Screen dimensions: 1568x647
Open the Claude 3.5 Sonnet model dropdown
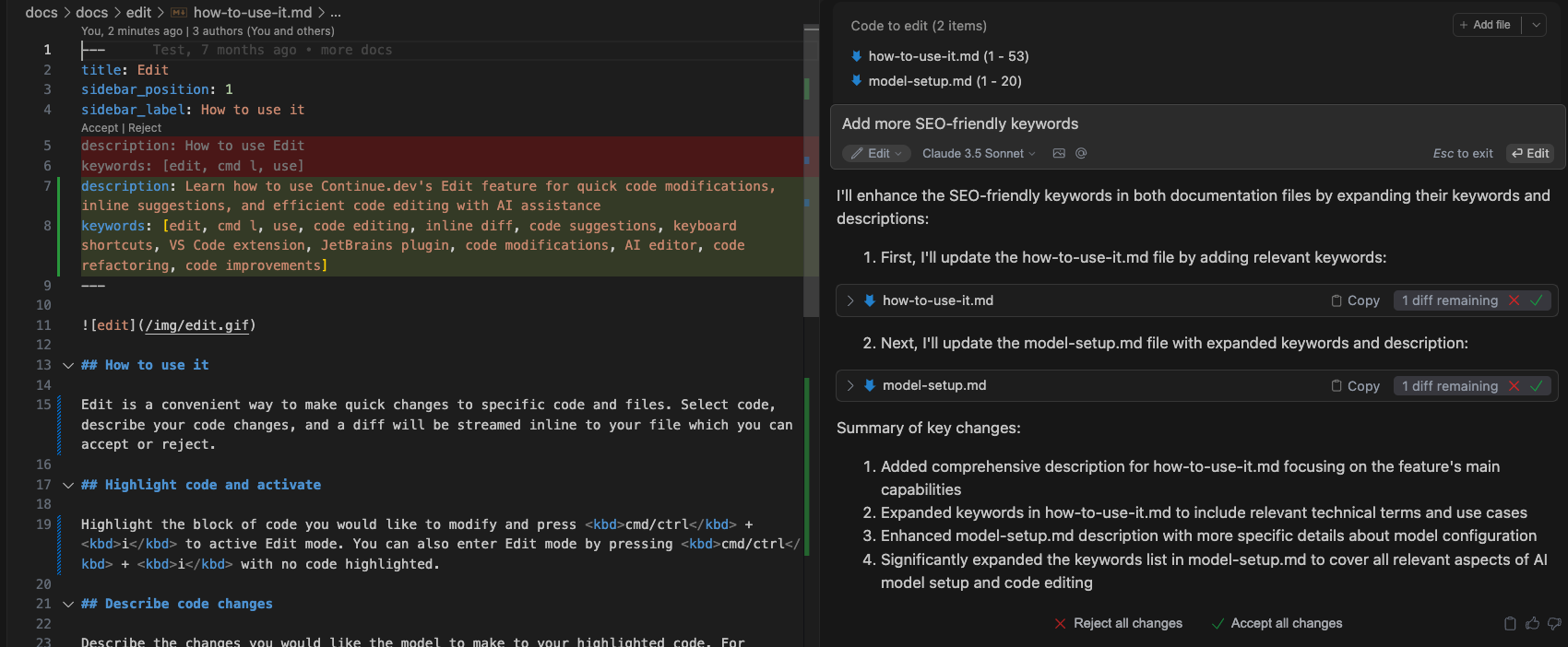979,154
